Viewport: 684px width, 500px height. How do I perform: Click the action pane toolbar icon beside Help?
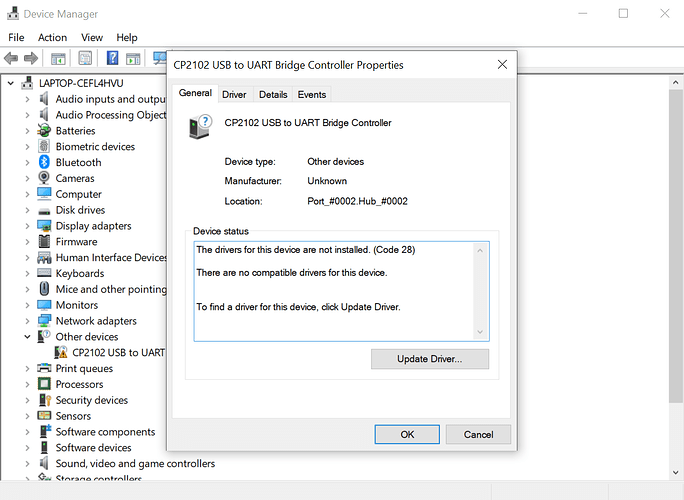pyautogui.click(x=133, y=58)
